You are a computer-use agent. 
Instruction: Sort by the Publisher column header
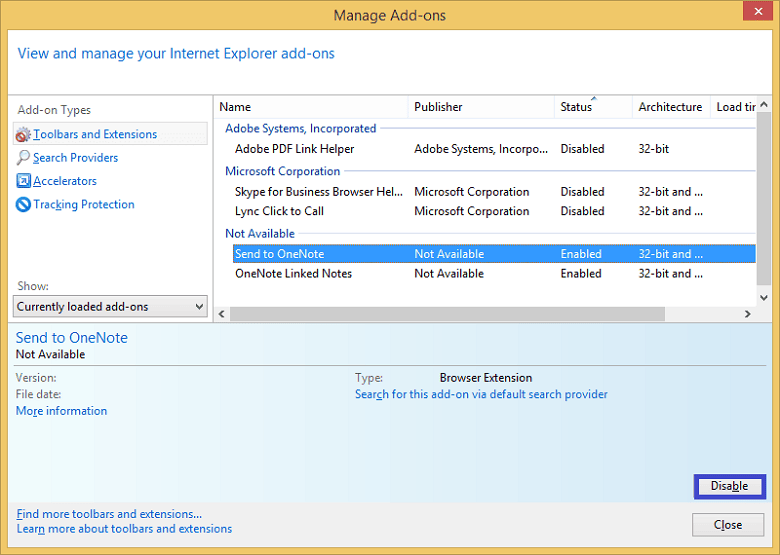[481, 107]
